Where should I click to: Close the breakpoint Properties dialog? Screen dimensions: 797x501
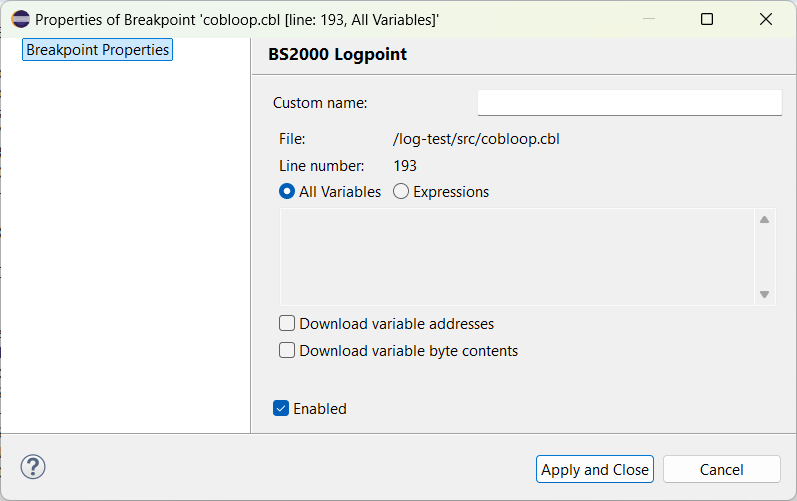coord(766,19)
